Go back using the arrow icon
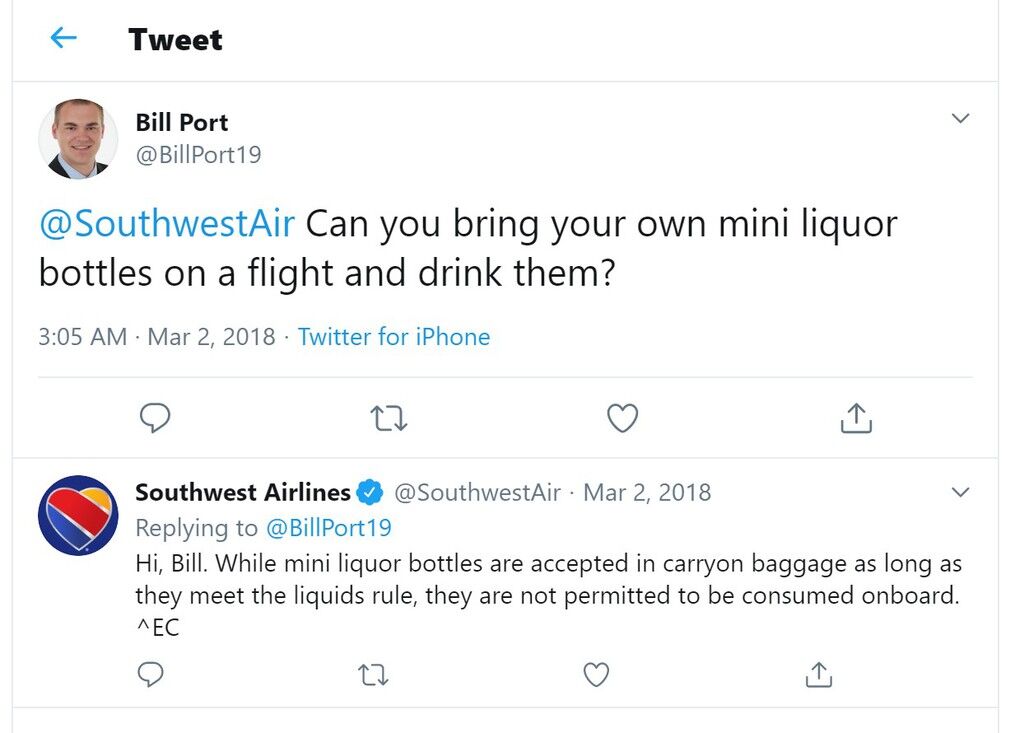The width and height of the screenshot is (1024, 733). [63, 38]
